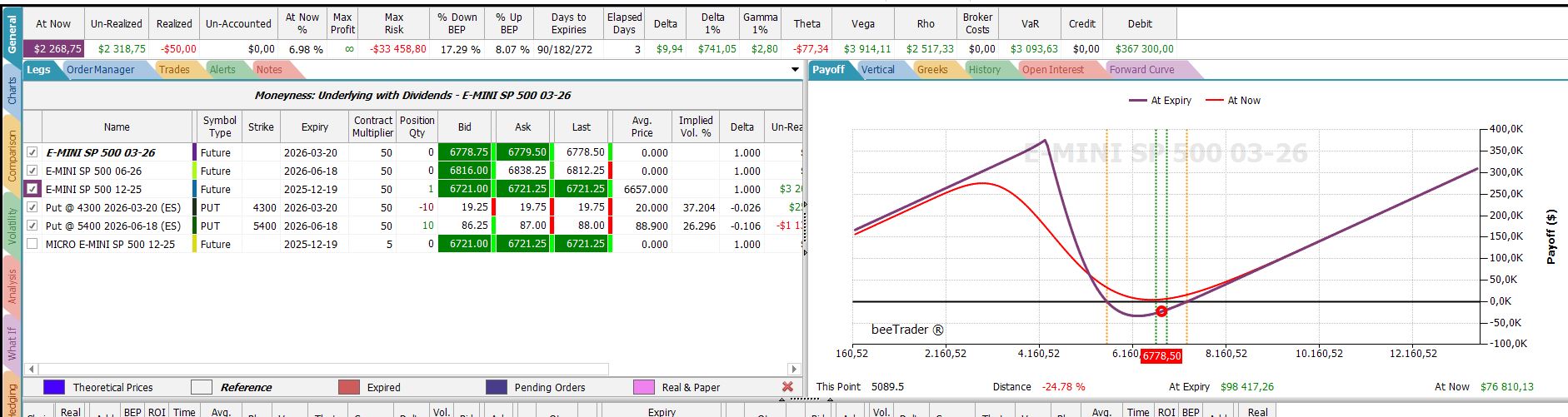Click the Debit value $367 300,00

click(x=1140, y=49)
